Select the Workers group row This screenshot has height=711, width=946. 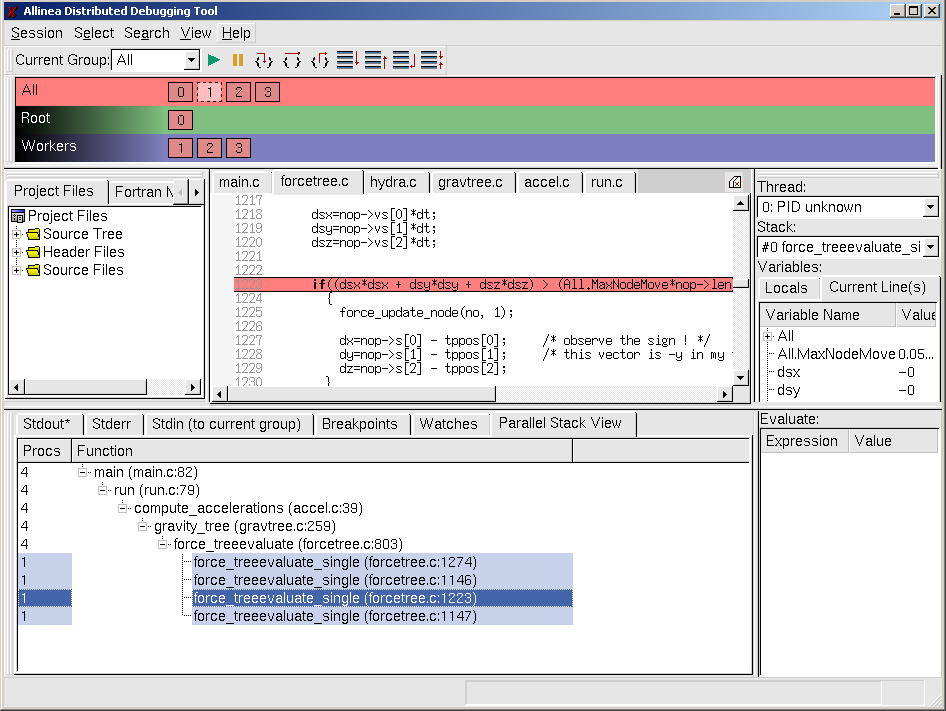(x=49, y=147)
